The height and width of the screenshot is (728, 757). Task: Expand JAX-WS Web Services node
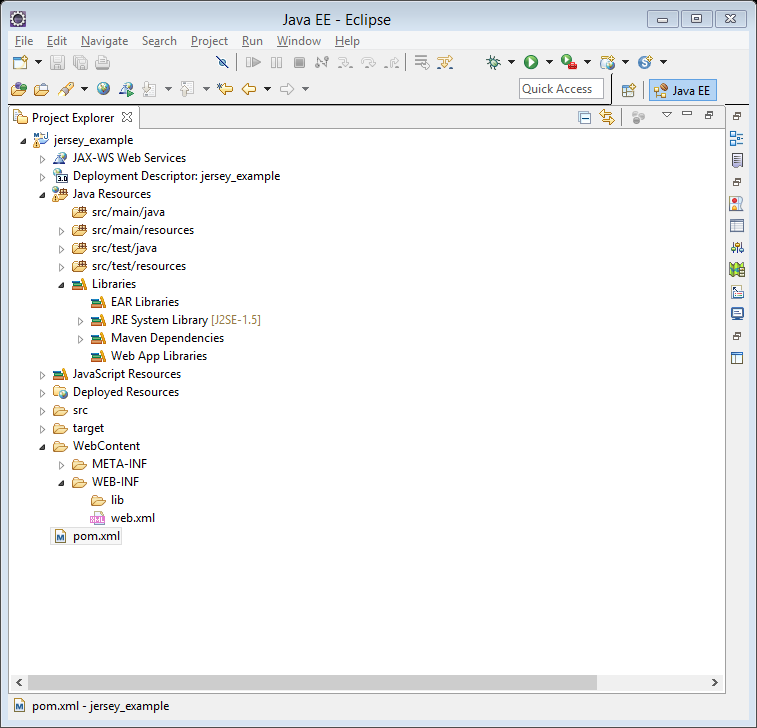pos(42,159)
